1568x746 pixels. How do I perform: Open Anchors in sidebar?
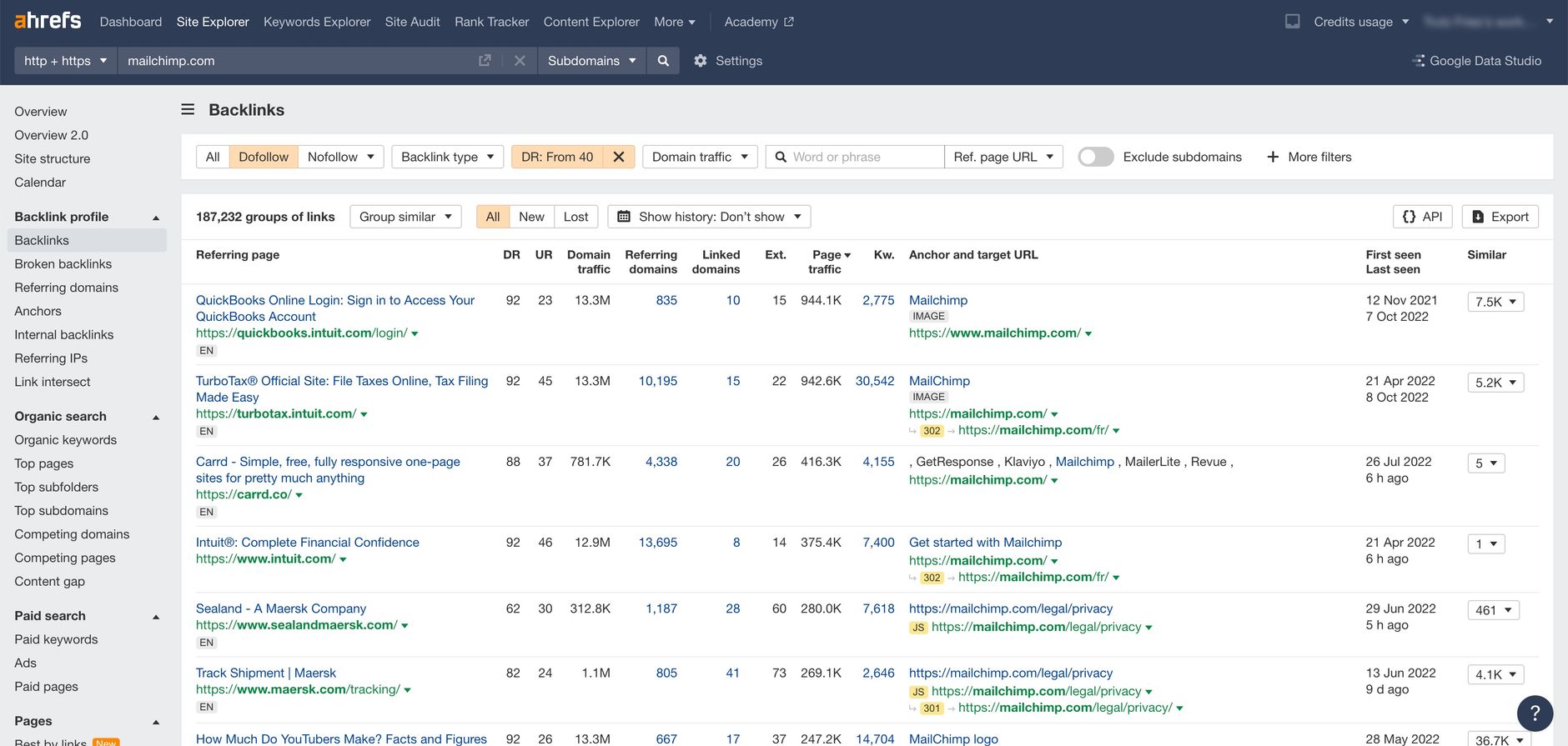click(x=38, y=311)
